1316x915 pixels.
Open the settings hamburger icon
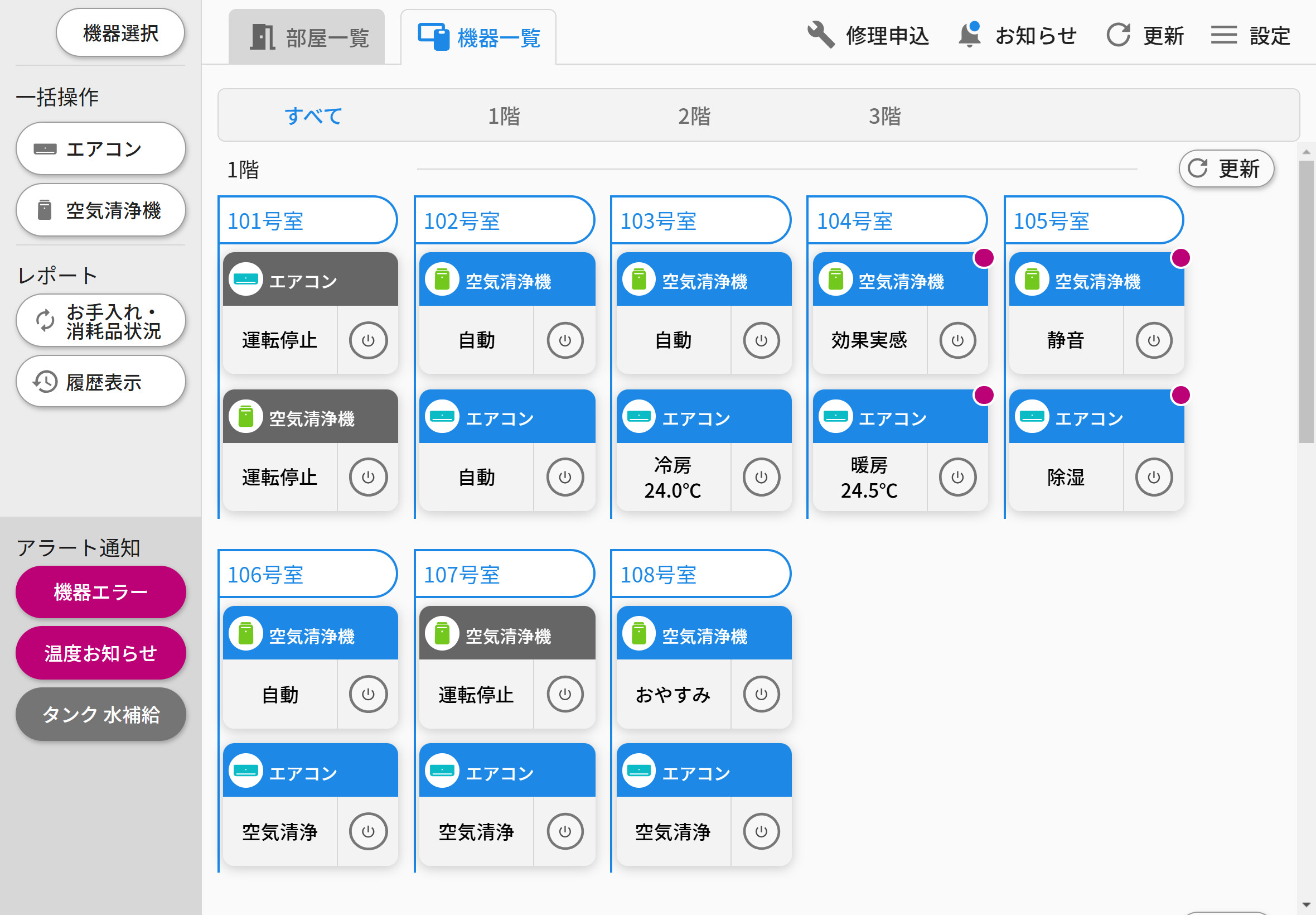click(1223, 35)
